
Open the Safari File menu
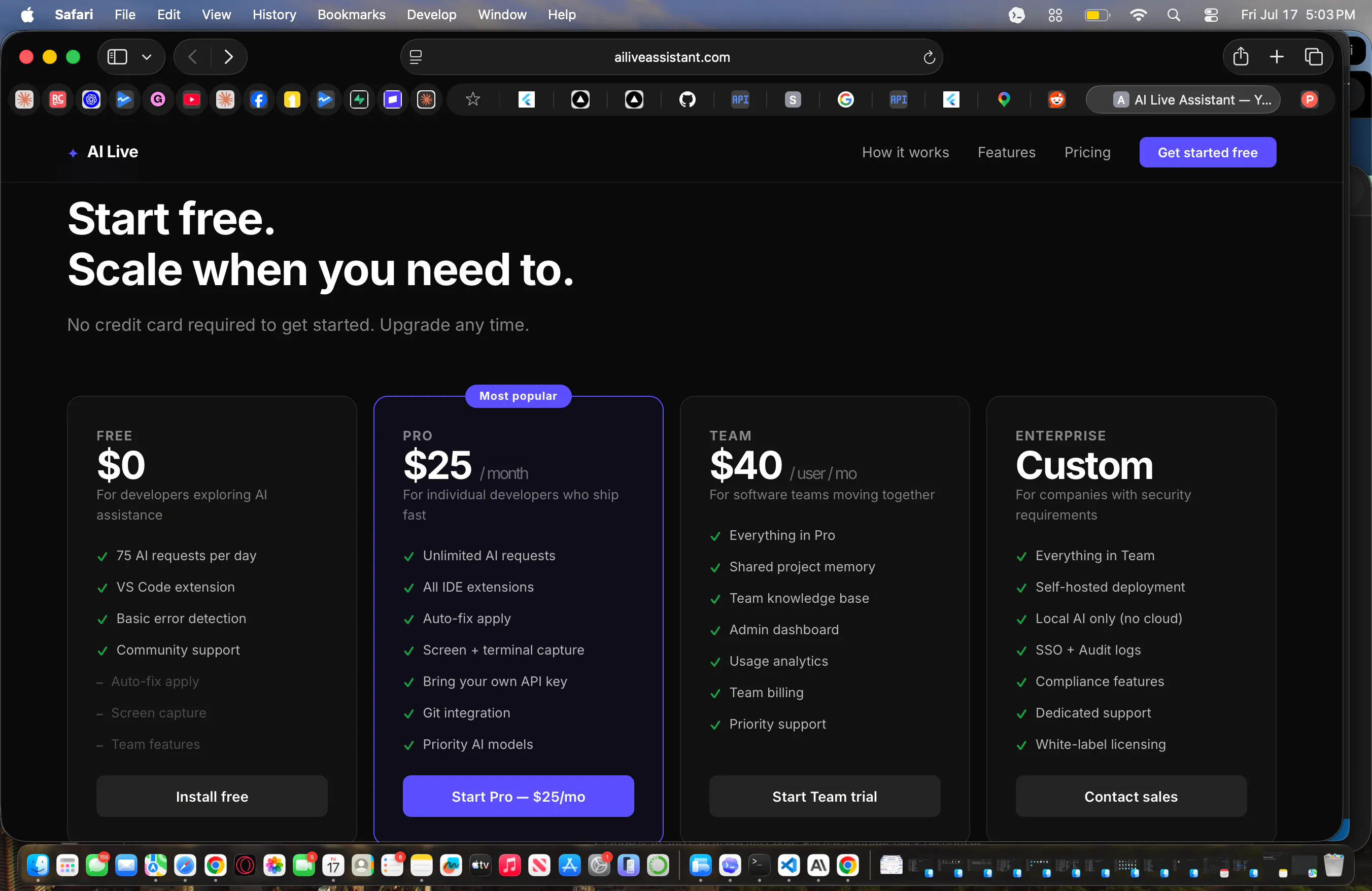point(124,14)
